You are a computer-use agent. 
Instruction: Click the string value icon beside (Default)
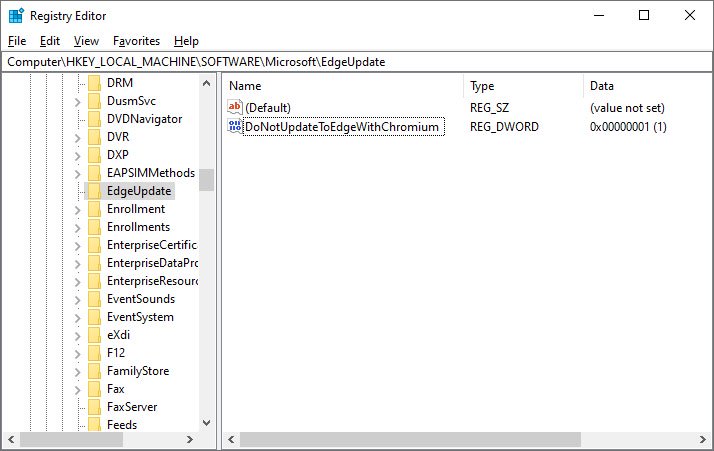click(x=235, y=108)
